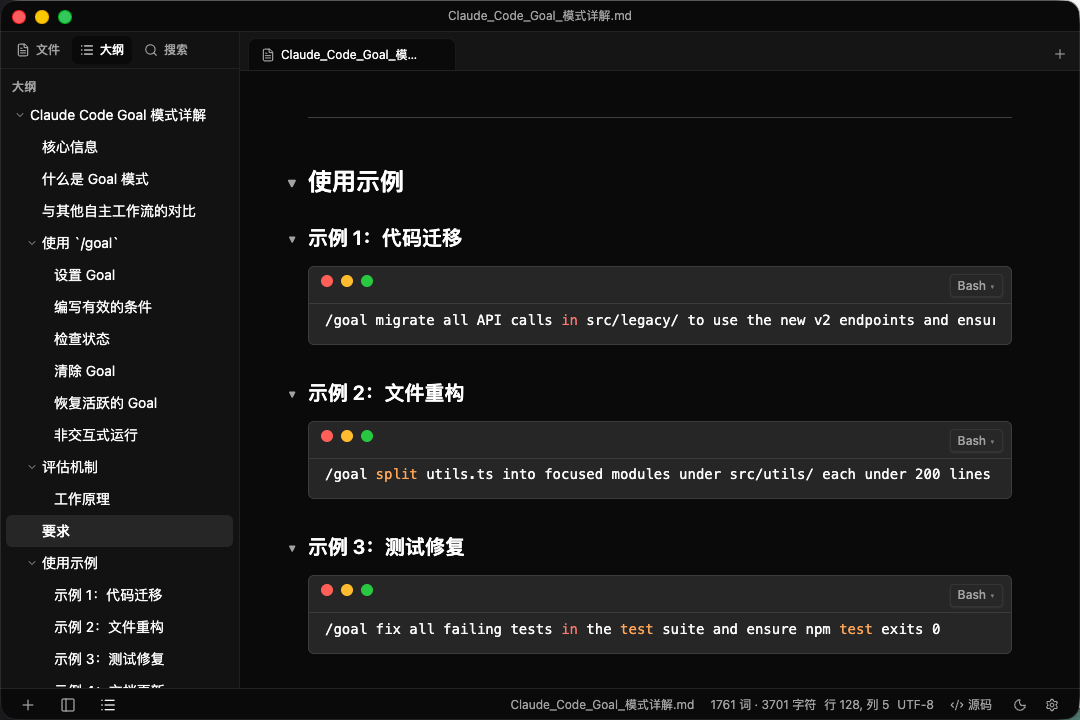The image size is (1080, 720).
Task: Click the 大纲 section label in sidebar
Action: pyautogui.click(x=24, y=87)
